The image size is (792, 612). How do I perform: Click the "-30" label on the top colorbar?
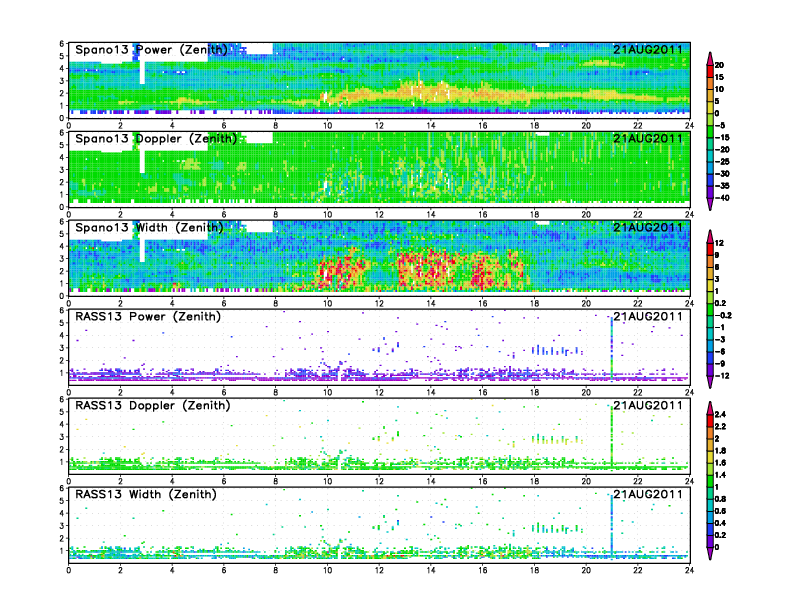point(722,174)
